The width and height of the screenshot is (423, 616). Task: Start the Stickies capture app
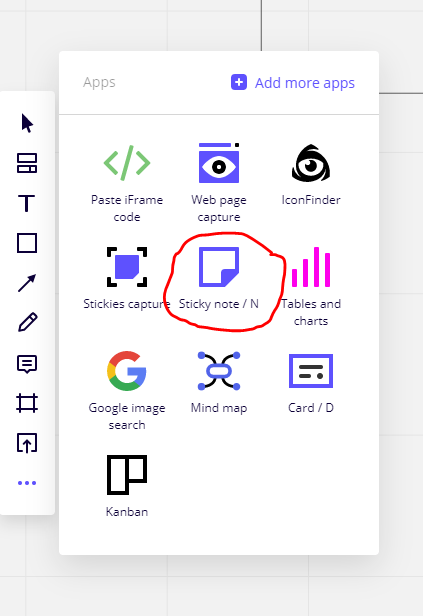point(126,279)
